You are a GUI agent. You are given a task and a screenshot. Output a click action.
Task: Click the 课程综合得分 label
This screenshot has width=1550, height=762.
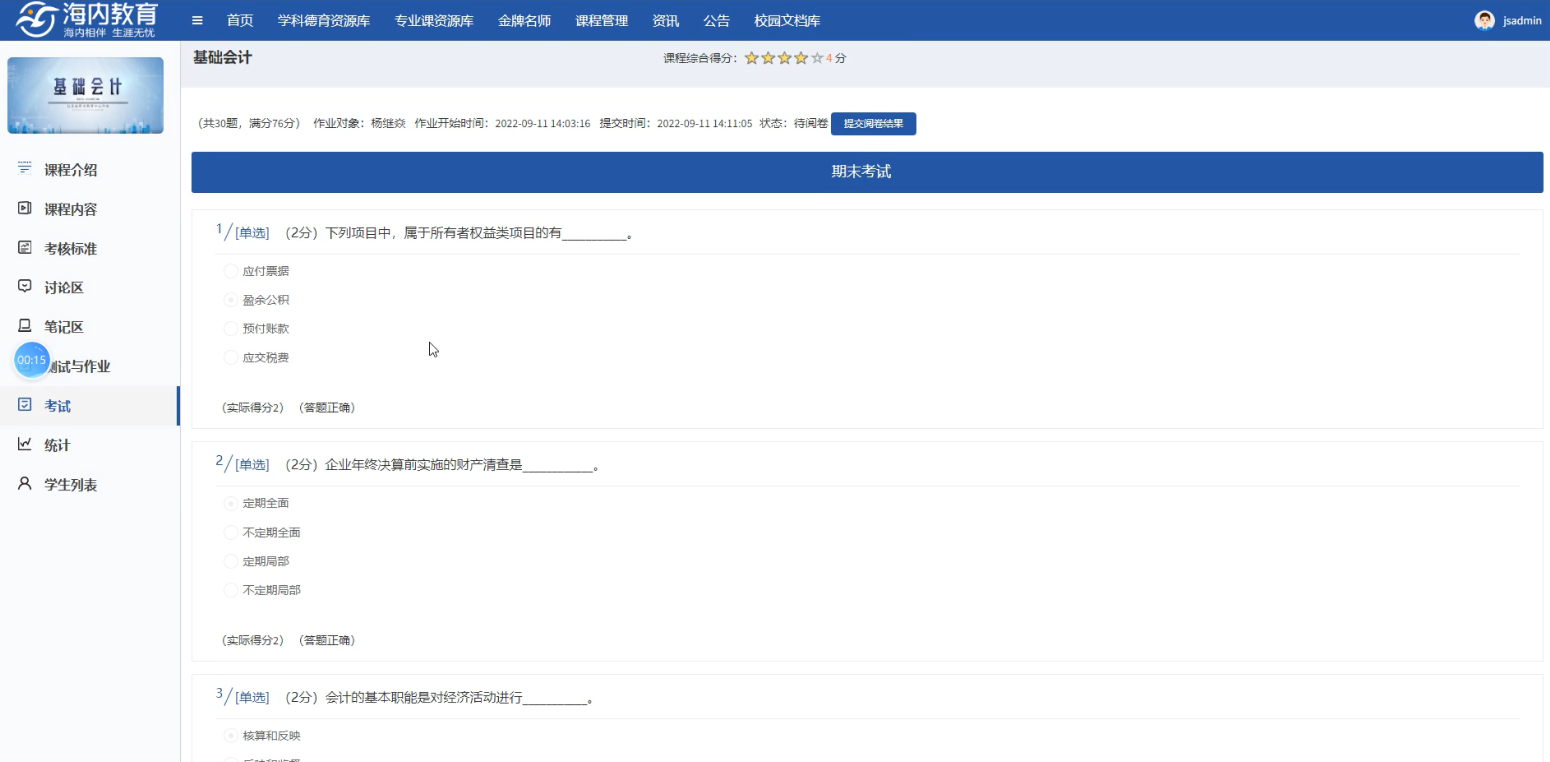click(x=701, y=58)
